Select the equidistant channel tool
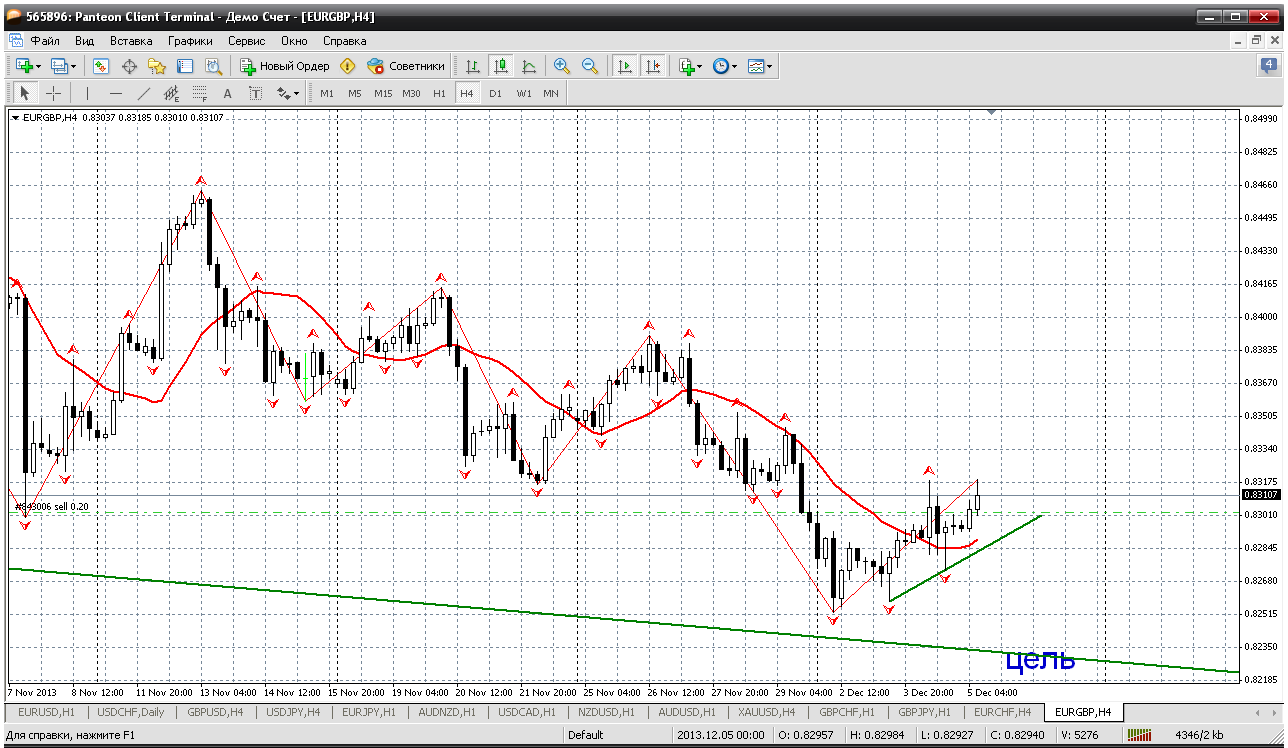1288x748 pixels. coord(172,93)
